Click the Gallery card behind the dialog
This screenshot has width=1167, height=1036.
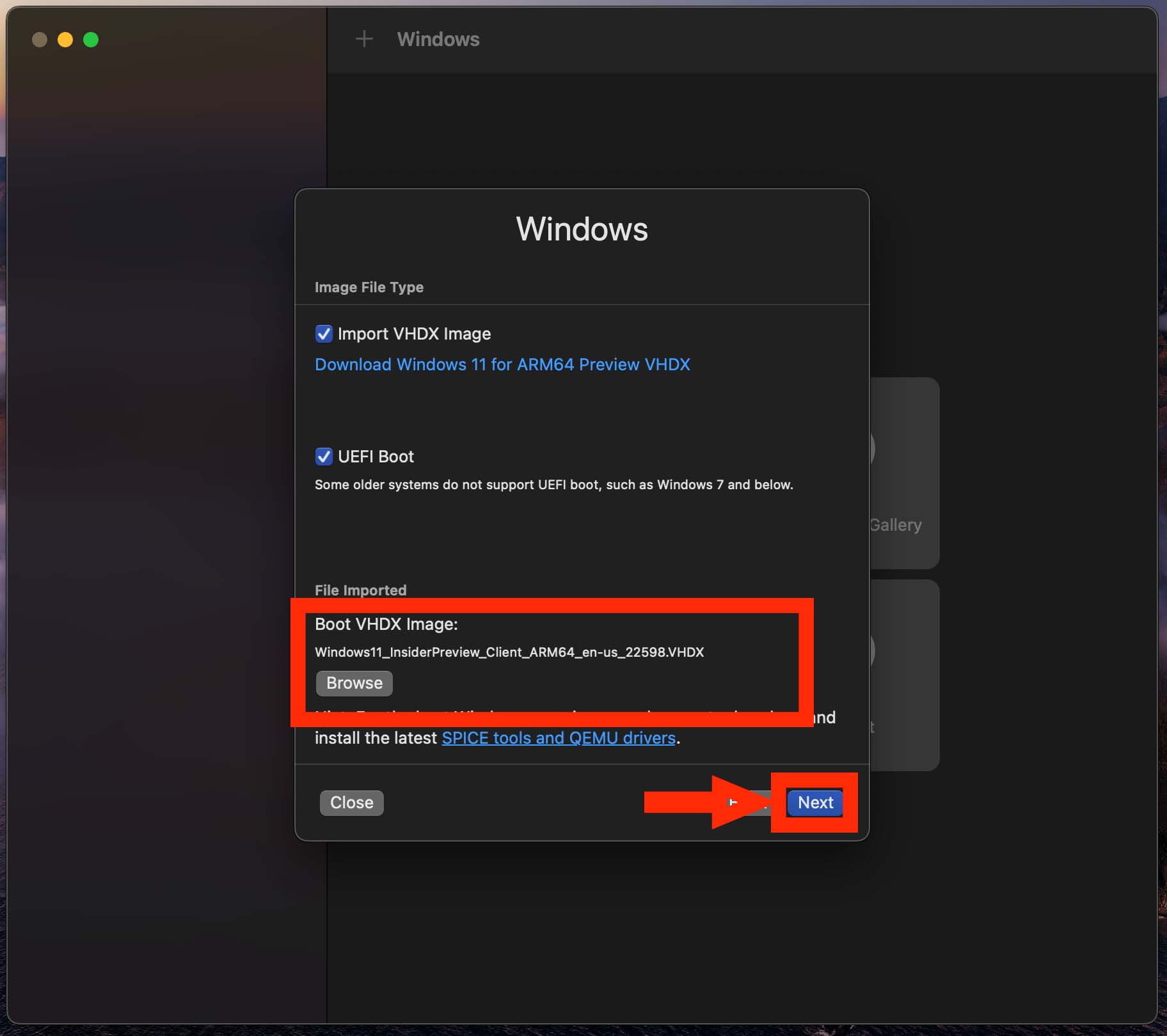tap(905, 473)
